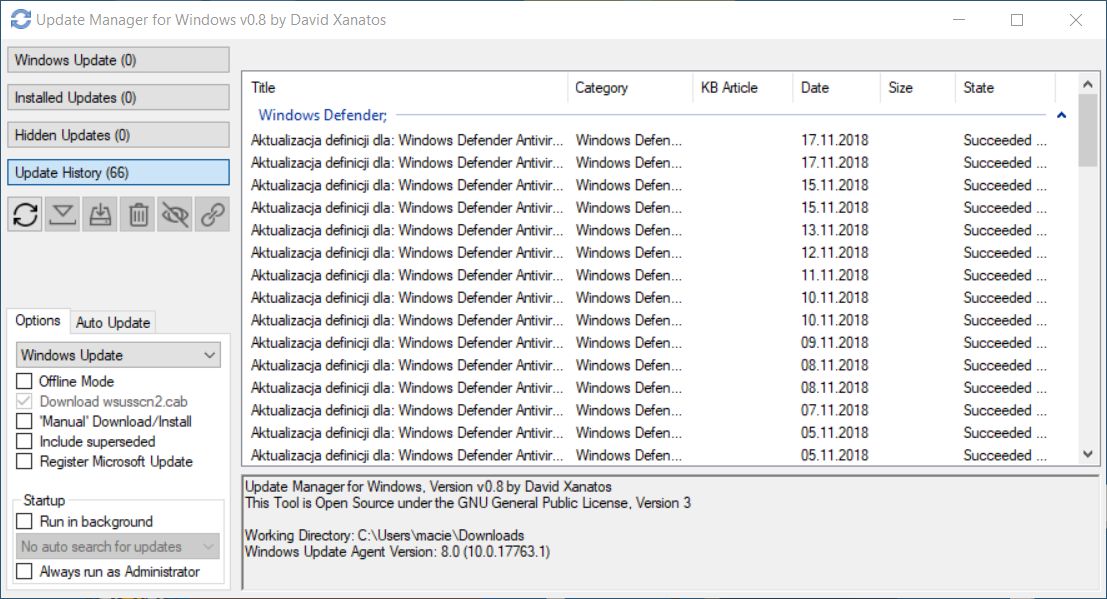The image size is (1107, 599).
Task: Open Installed Updates (0) list
Action: 119,97
